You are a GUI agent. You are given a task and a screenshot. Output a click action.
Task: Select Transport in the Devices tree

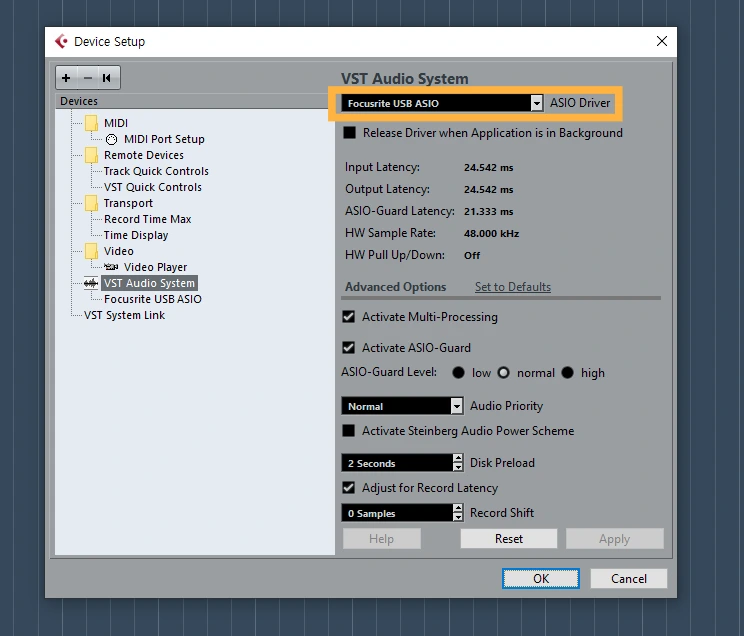[x=128, y=203]
